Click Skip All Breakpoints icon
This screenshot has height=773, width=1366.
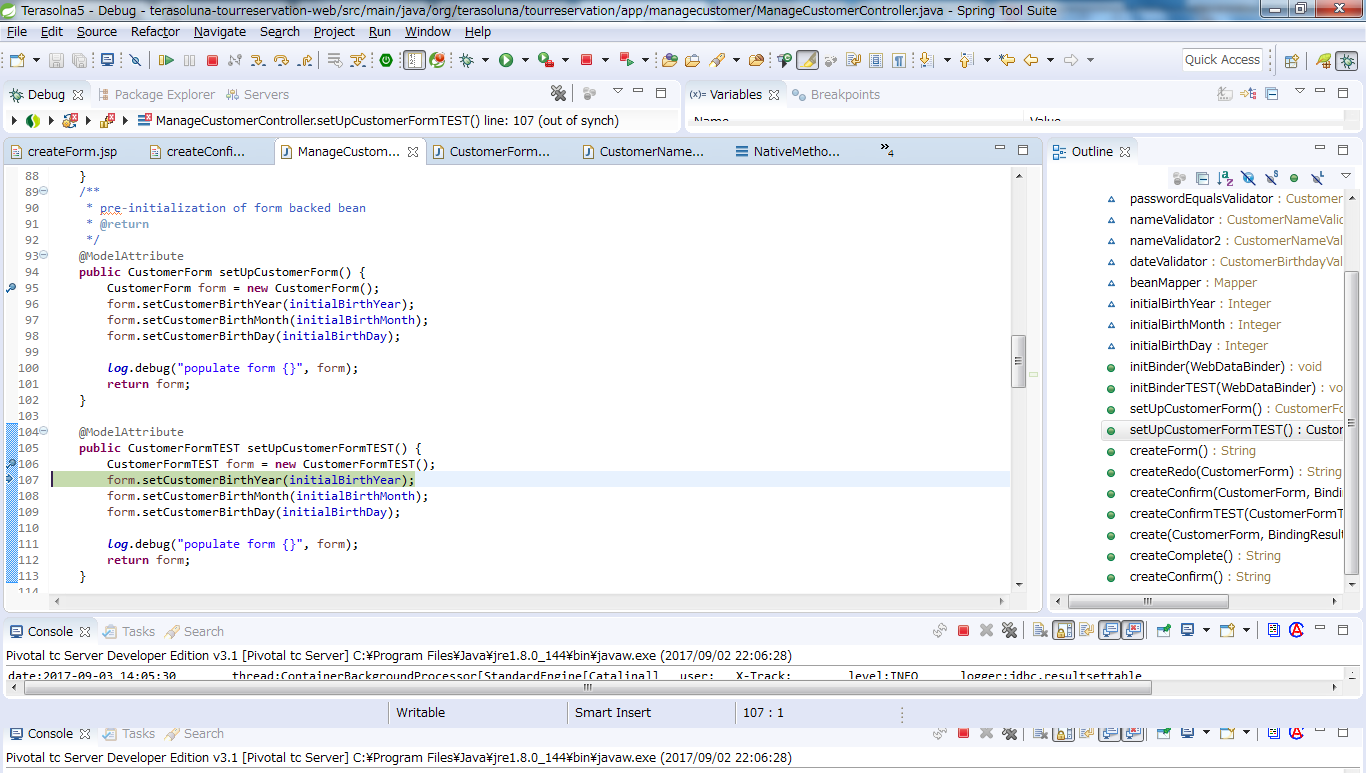(135, 60)
